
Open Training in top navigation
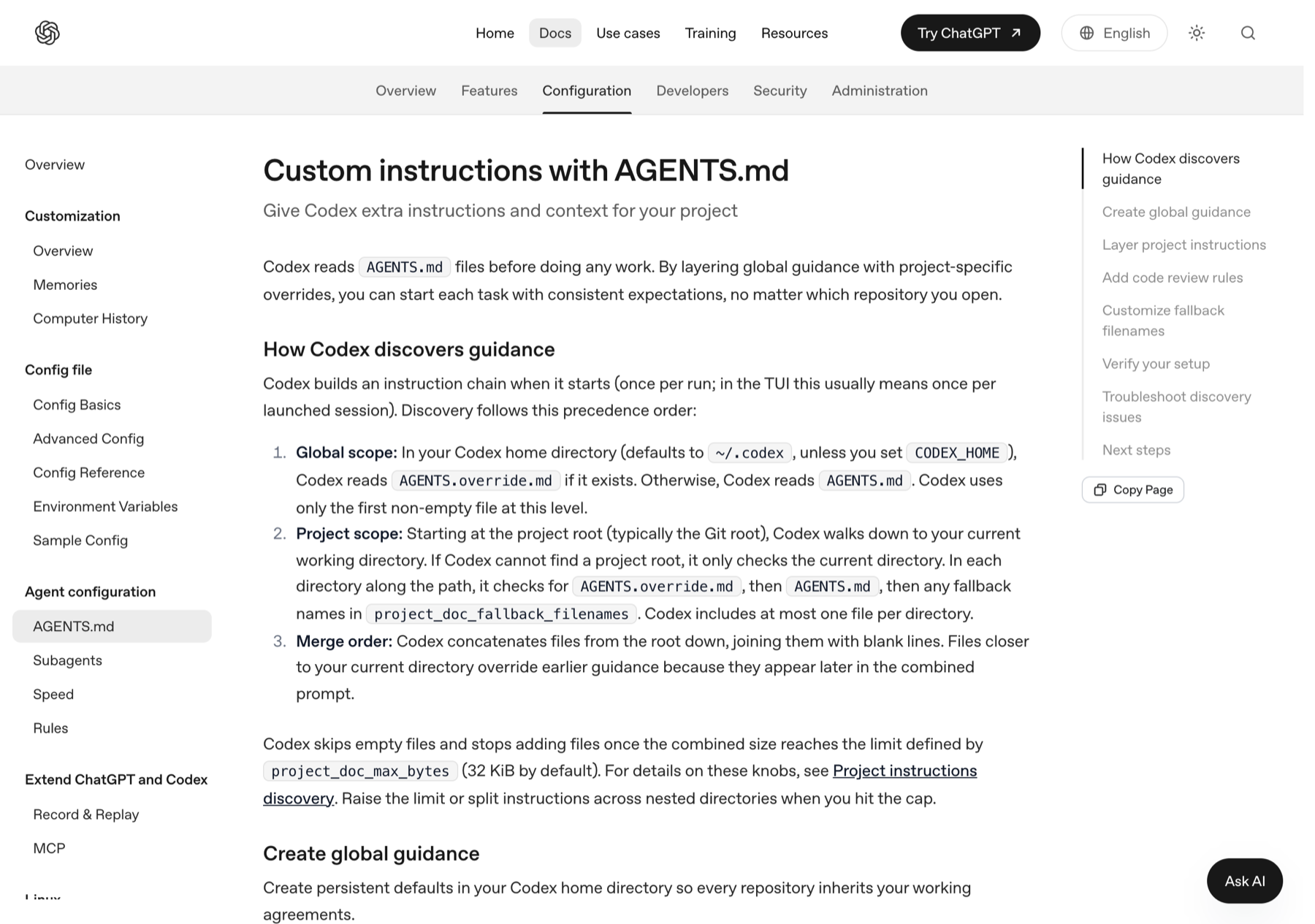tap(711, 33)
